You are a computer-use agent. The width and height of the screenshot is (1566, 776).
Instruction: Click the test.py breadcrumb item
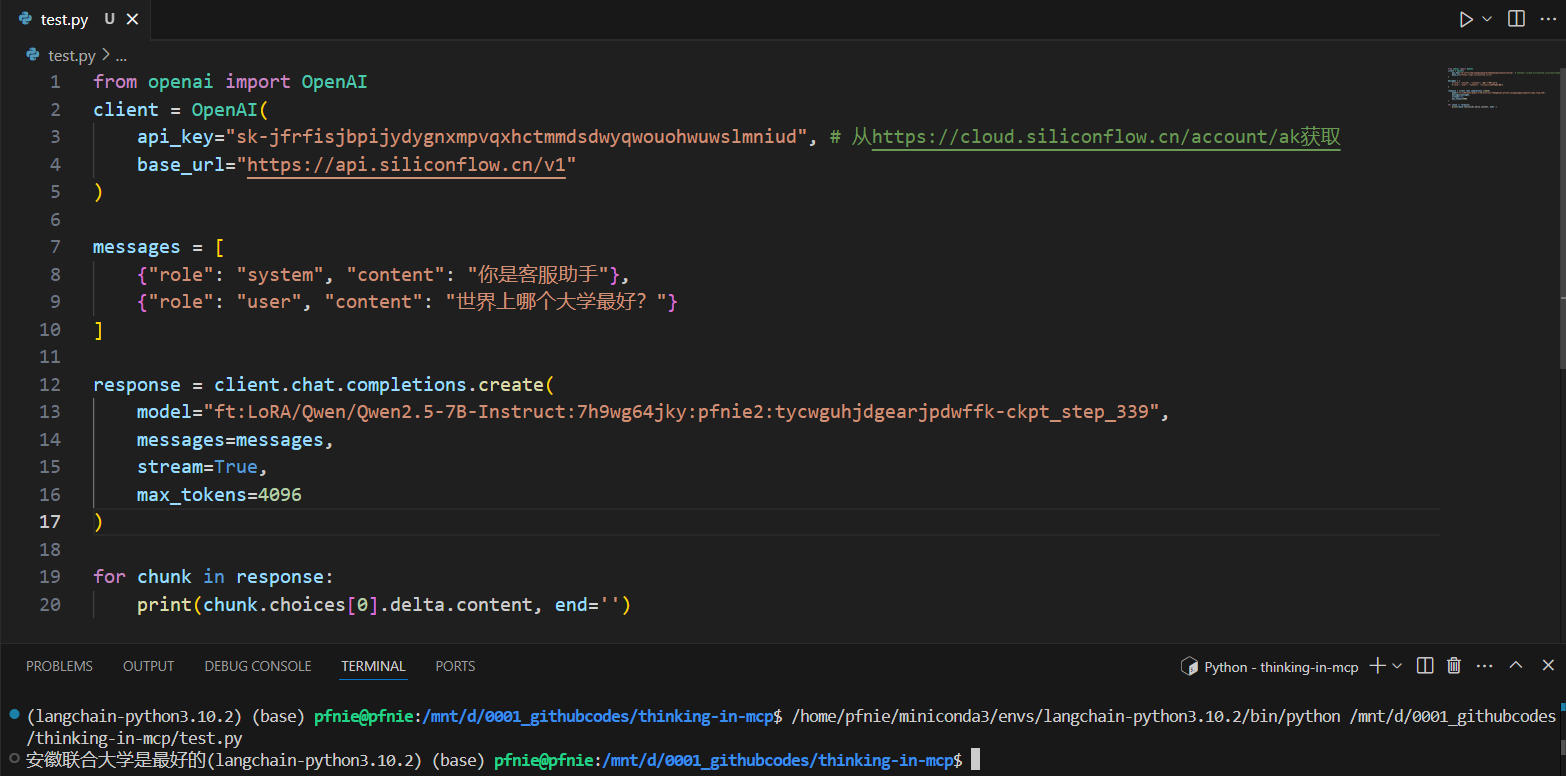tap(72, 56)
